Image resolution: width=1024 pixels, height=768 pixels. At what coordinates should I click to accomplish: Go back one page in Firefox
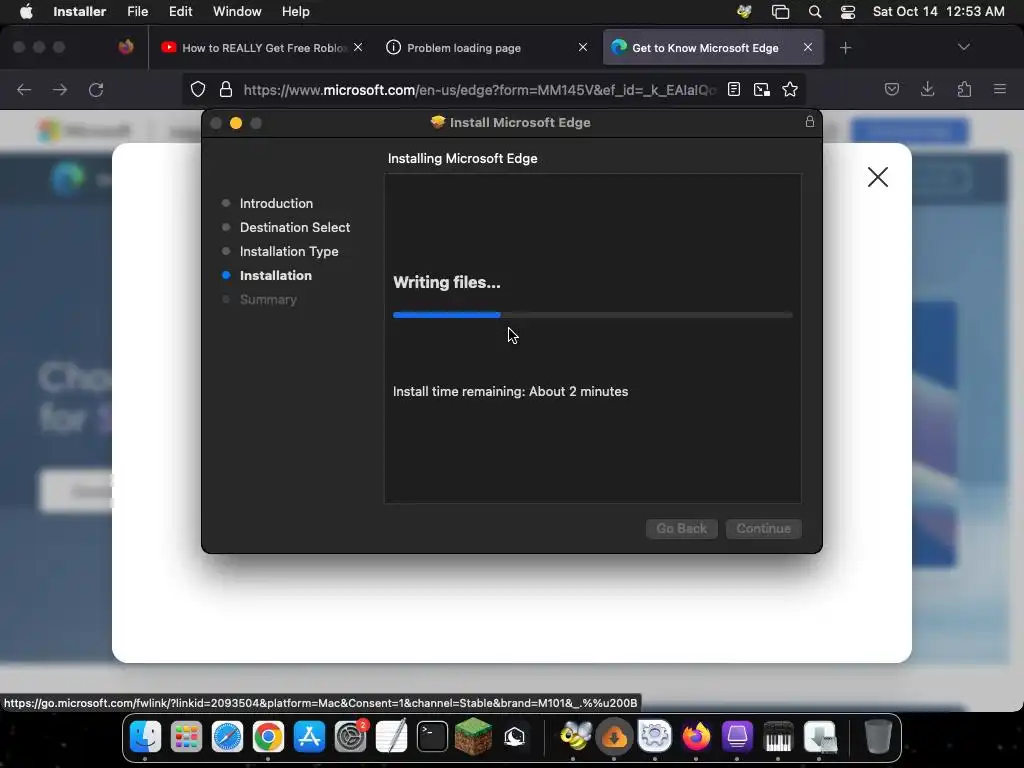click(24, 89)
